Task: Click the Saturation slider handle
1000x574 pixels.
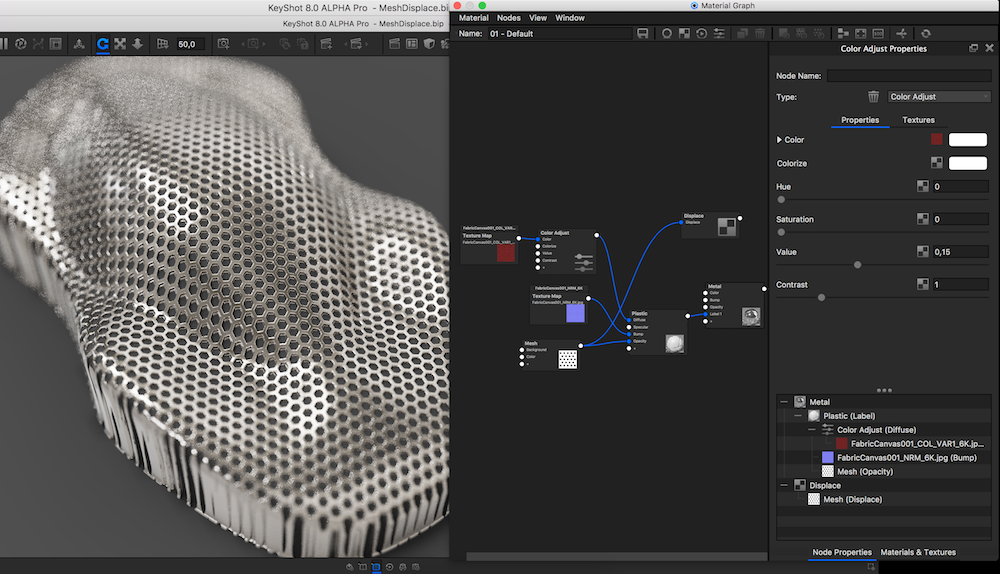Action: [x=781, y=232]
